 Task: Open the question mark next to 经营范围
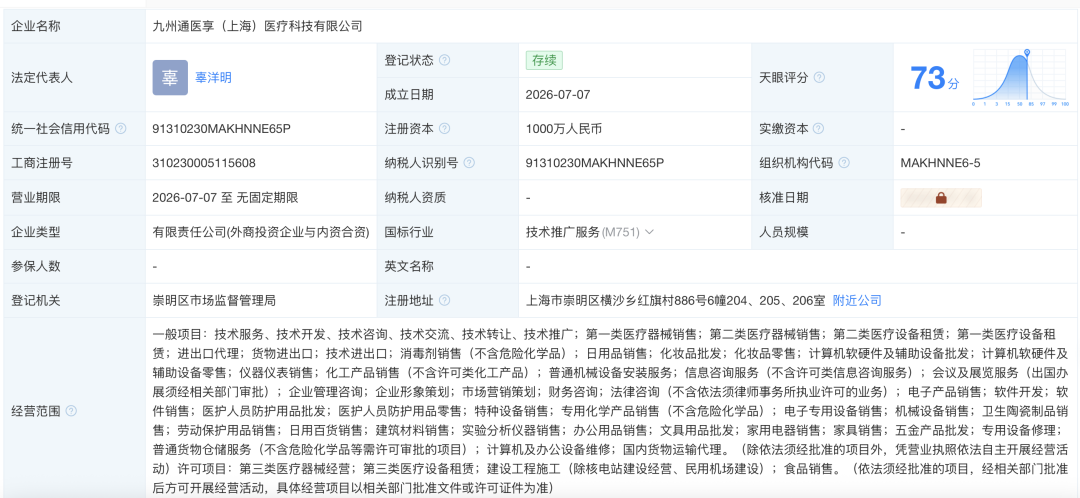coord(71,411)
